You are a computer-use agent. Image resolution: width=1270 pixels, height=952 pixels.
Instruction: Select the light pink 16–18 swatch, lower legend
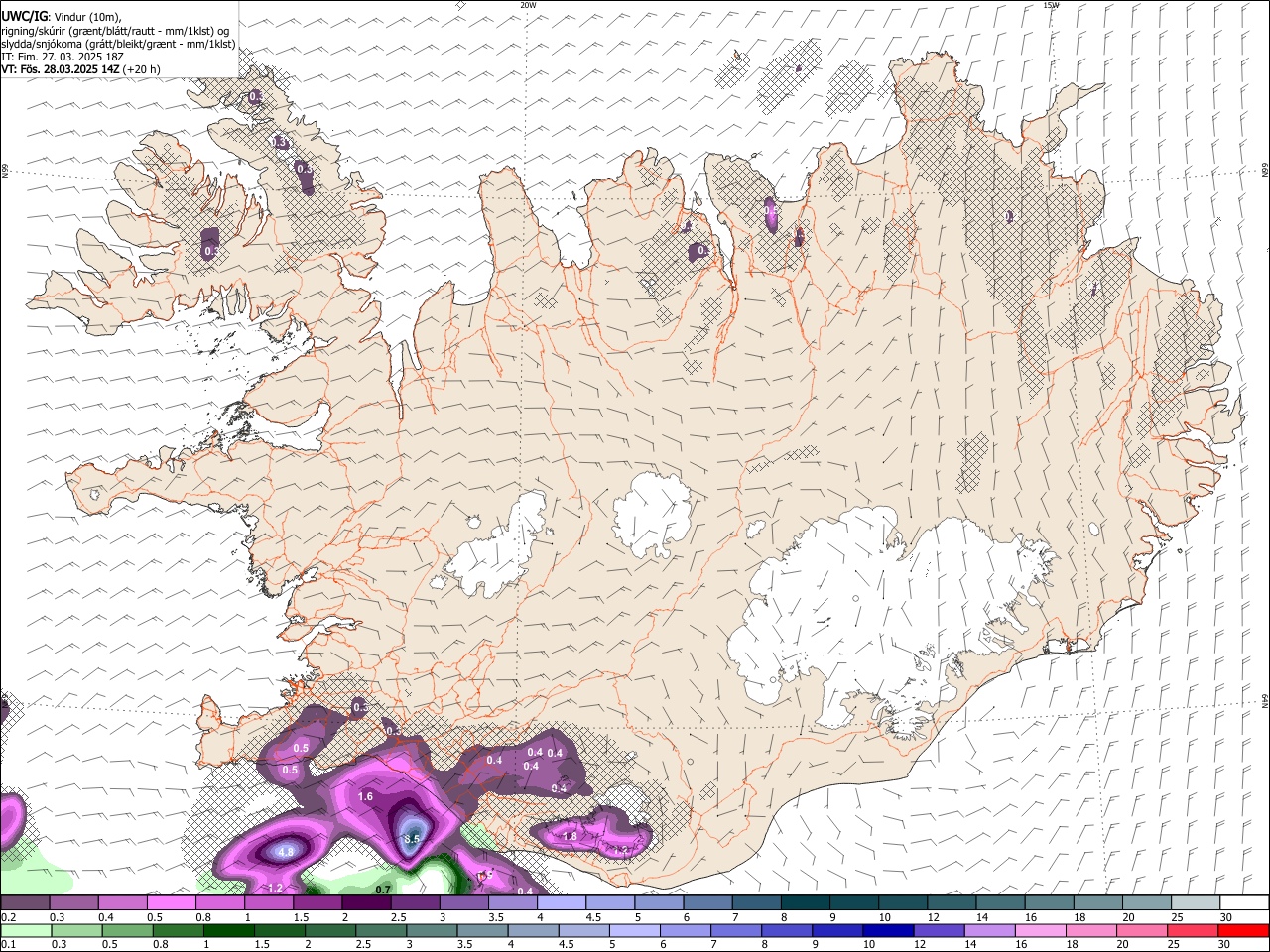pyautogui.click(x=1042, y=931)
